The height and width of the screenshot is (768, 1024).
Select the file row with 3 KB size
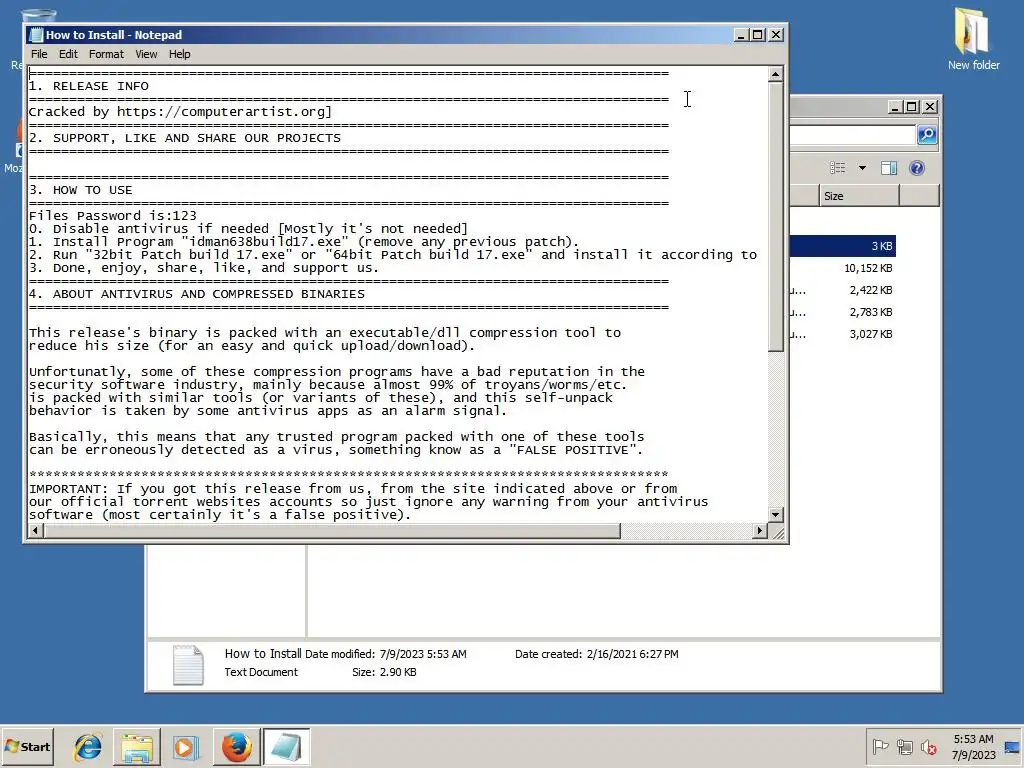(x=842, y=246)
